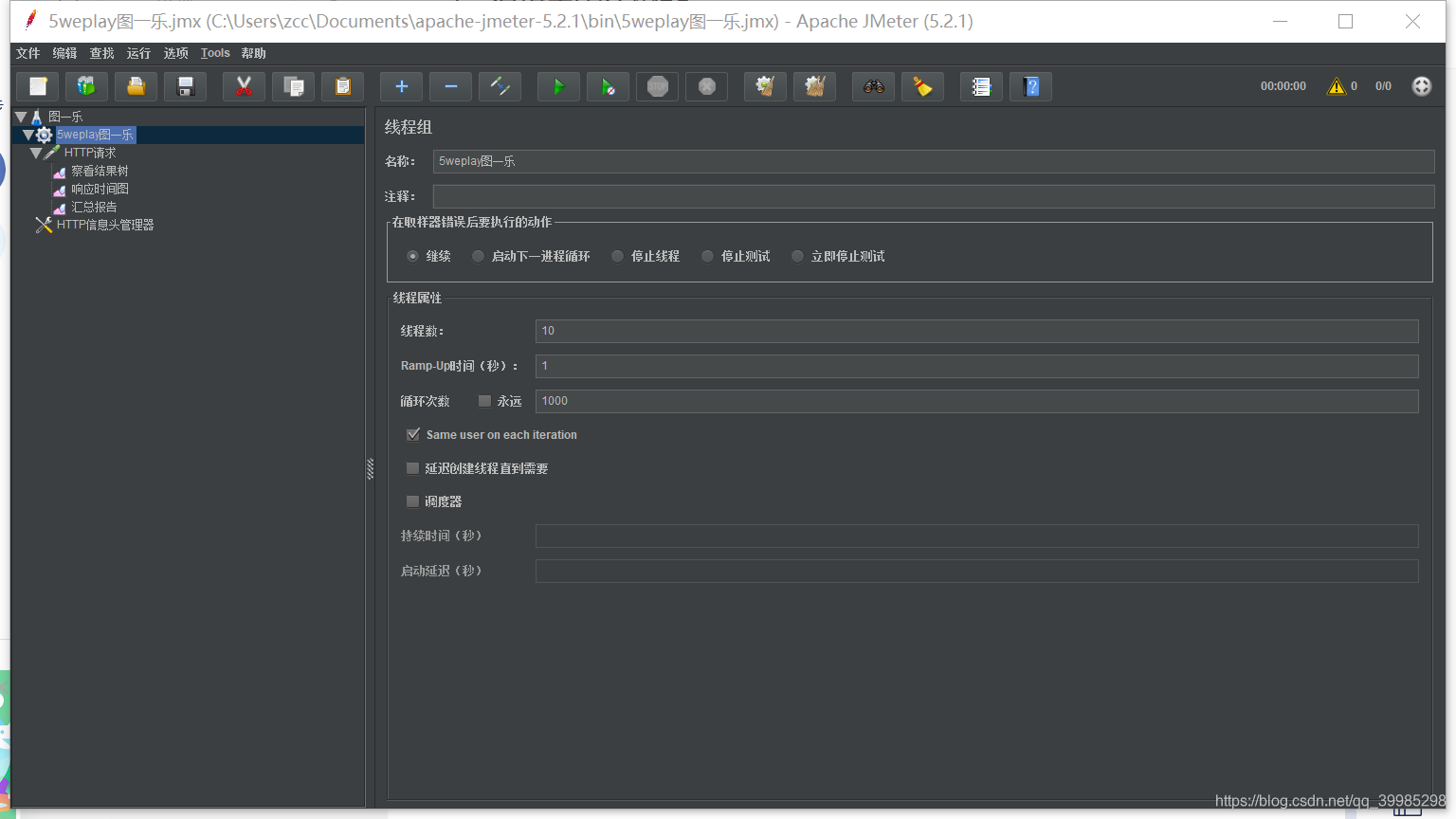Enable 永远 infinite loop checkbox

(x=484, y=401)
